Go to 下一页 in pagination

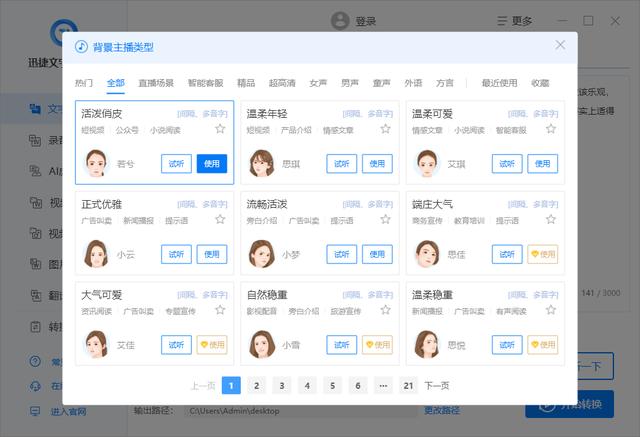pos(436,386)
